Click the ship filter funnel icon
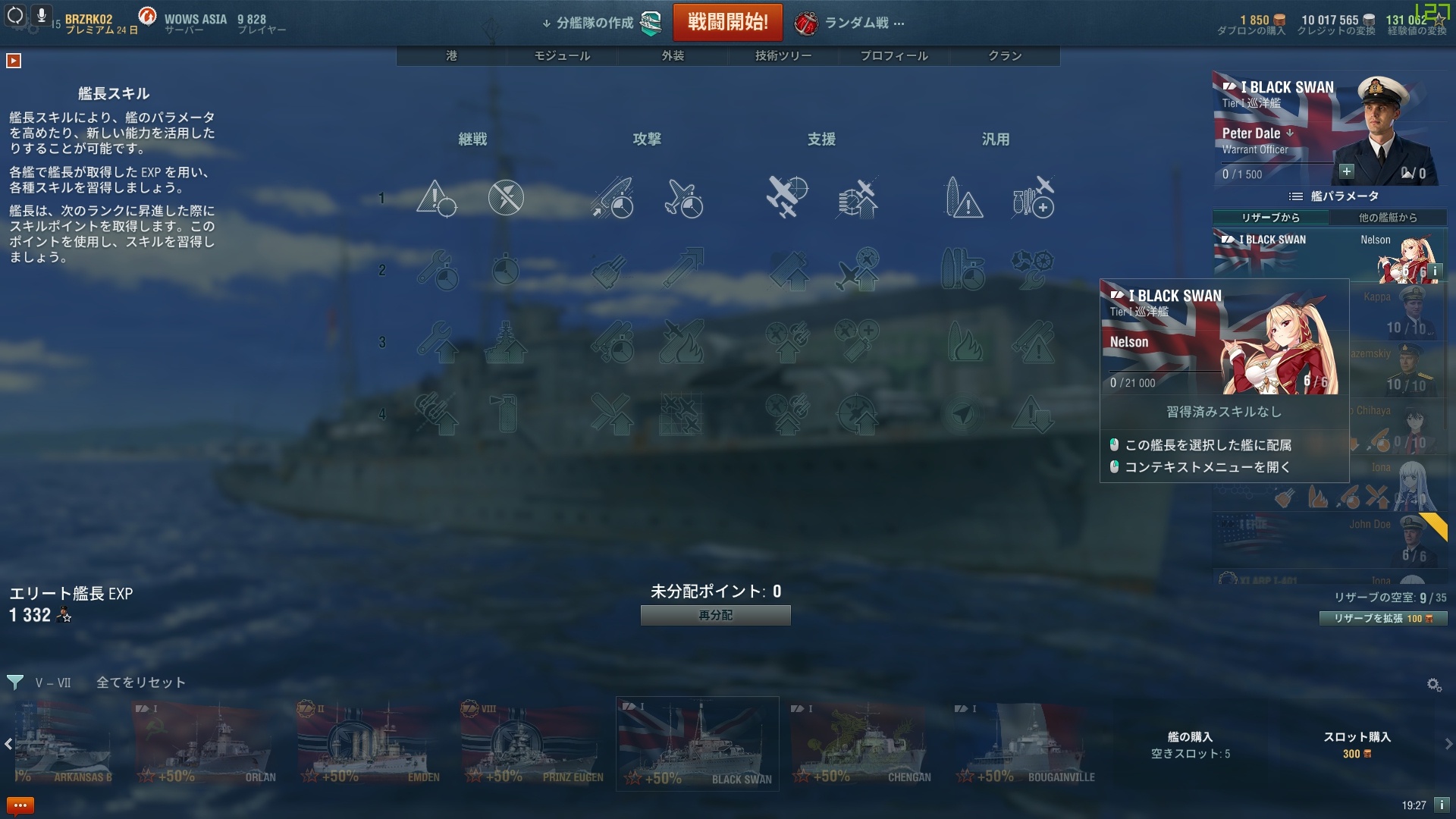 [x=15, y=682]
